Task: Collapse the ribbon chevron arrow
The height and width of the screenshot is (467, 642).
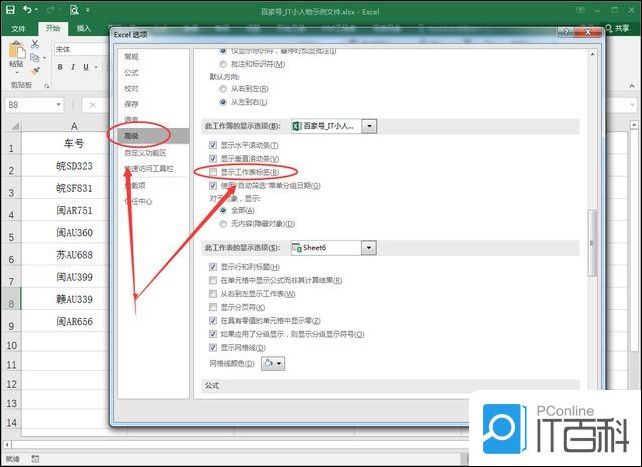Action: coord(632,86)
